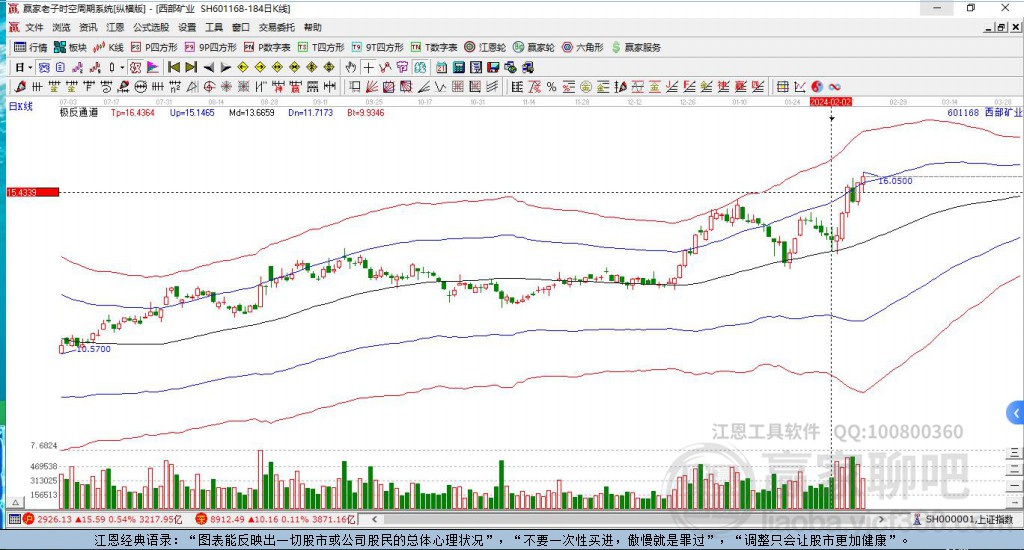The height and width of the screenshot is (550, 1024).
Task: Select the red snowflake star tool
Action: pyautogui.click(x=226, y=86)
